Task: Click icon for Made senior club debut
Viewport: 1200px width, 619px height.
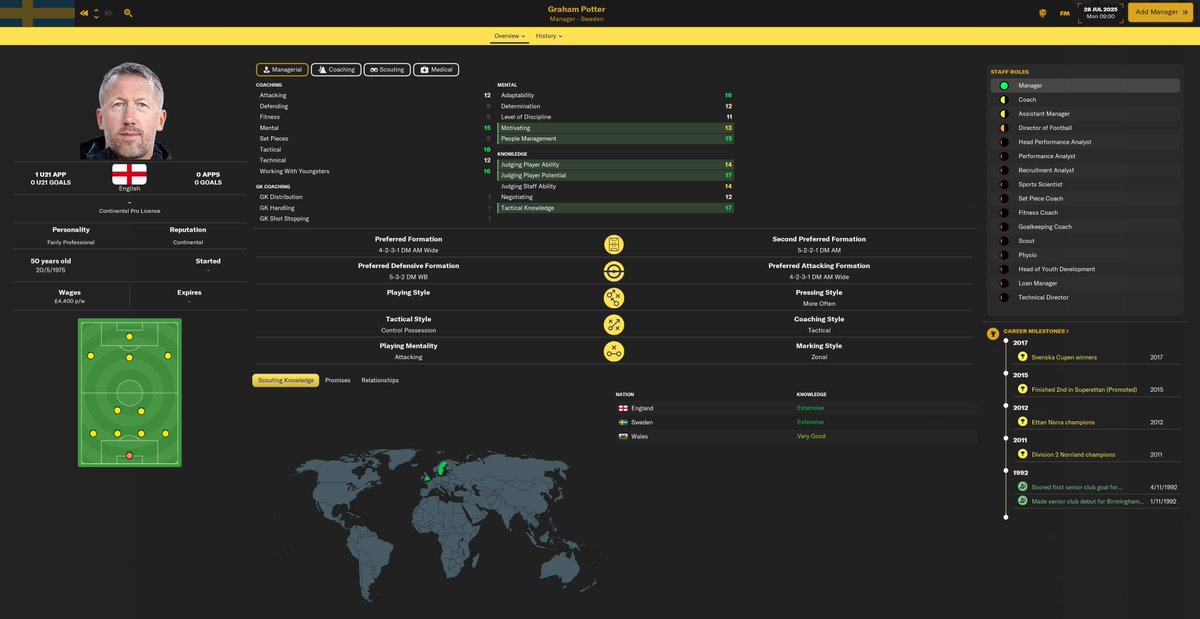Action: coord(1022,501)
